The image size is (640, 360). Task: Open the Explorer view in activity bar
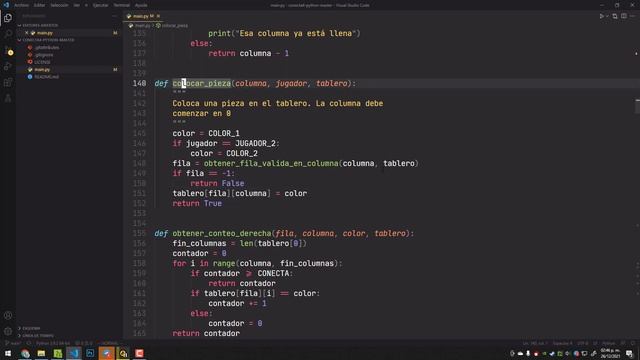(8, 18)
